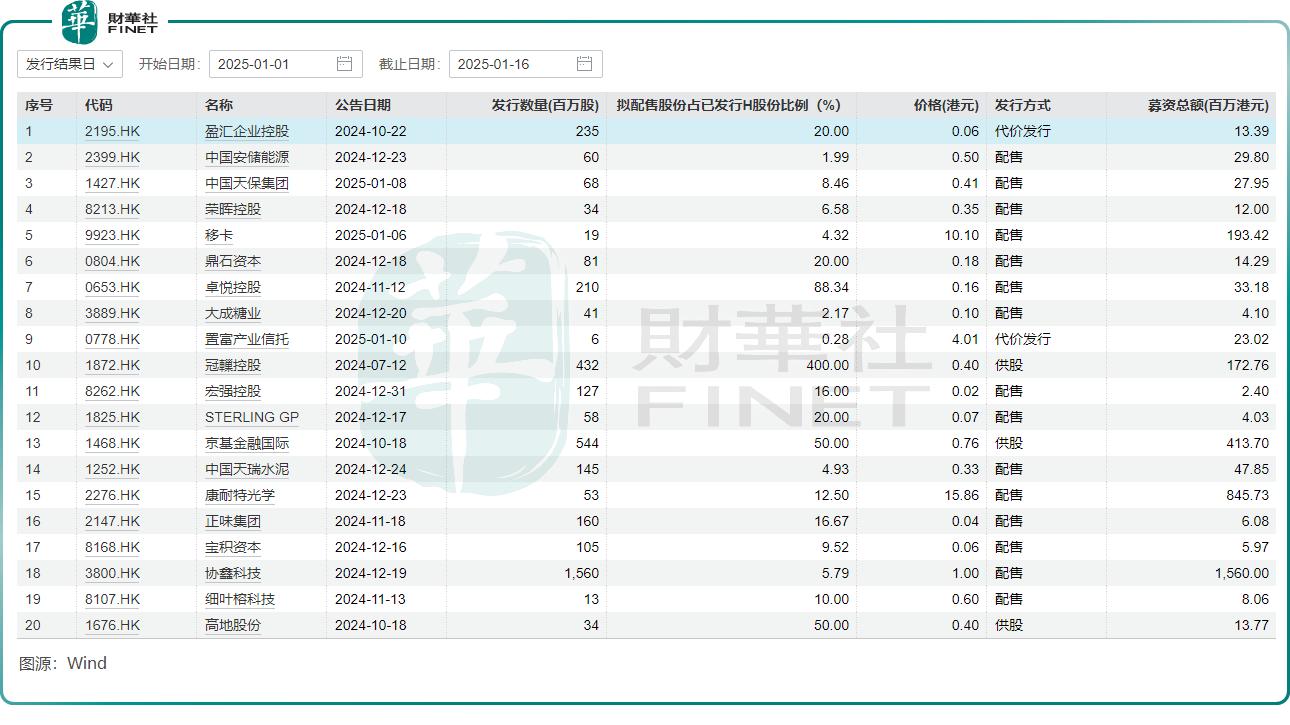Open stock code 1252.HK
The image size is (1290, 725).
pos(113,469)
